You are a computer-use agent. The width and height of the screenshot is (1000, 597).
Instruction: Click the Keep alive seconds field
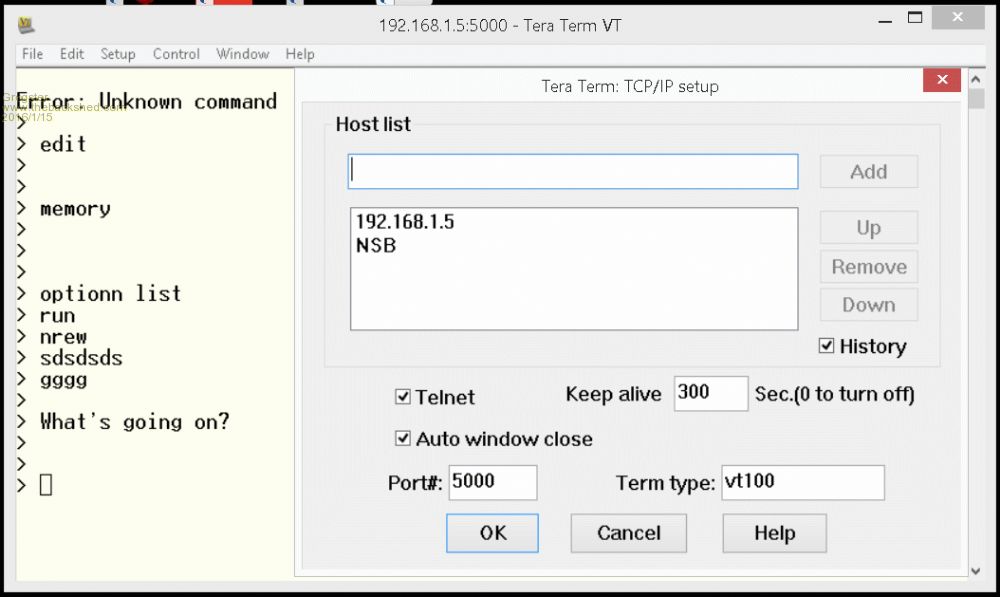(x=710, y=394)
